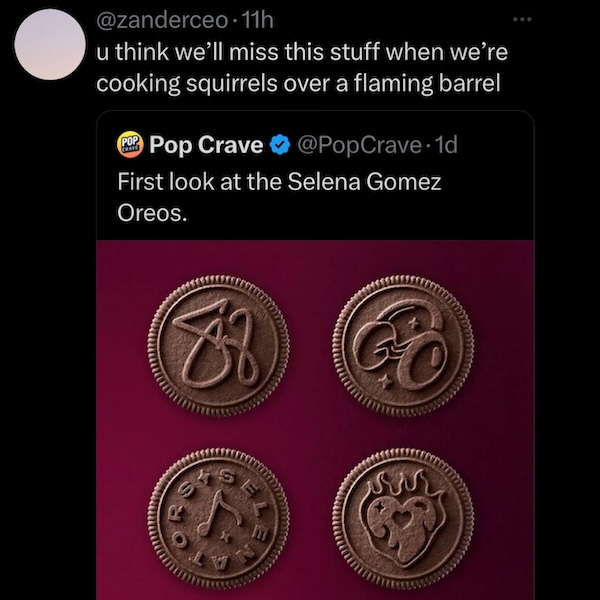Click the "cooking squirrels over a flaming barrel" line
This screenshot has height=600, width=600.
(x=297, y=82)
